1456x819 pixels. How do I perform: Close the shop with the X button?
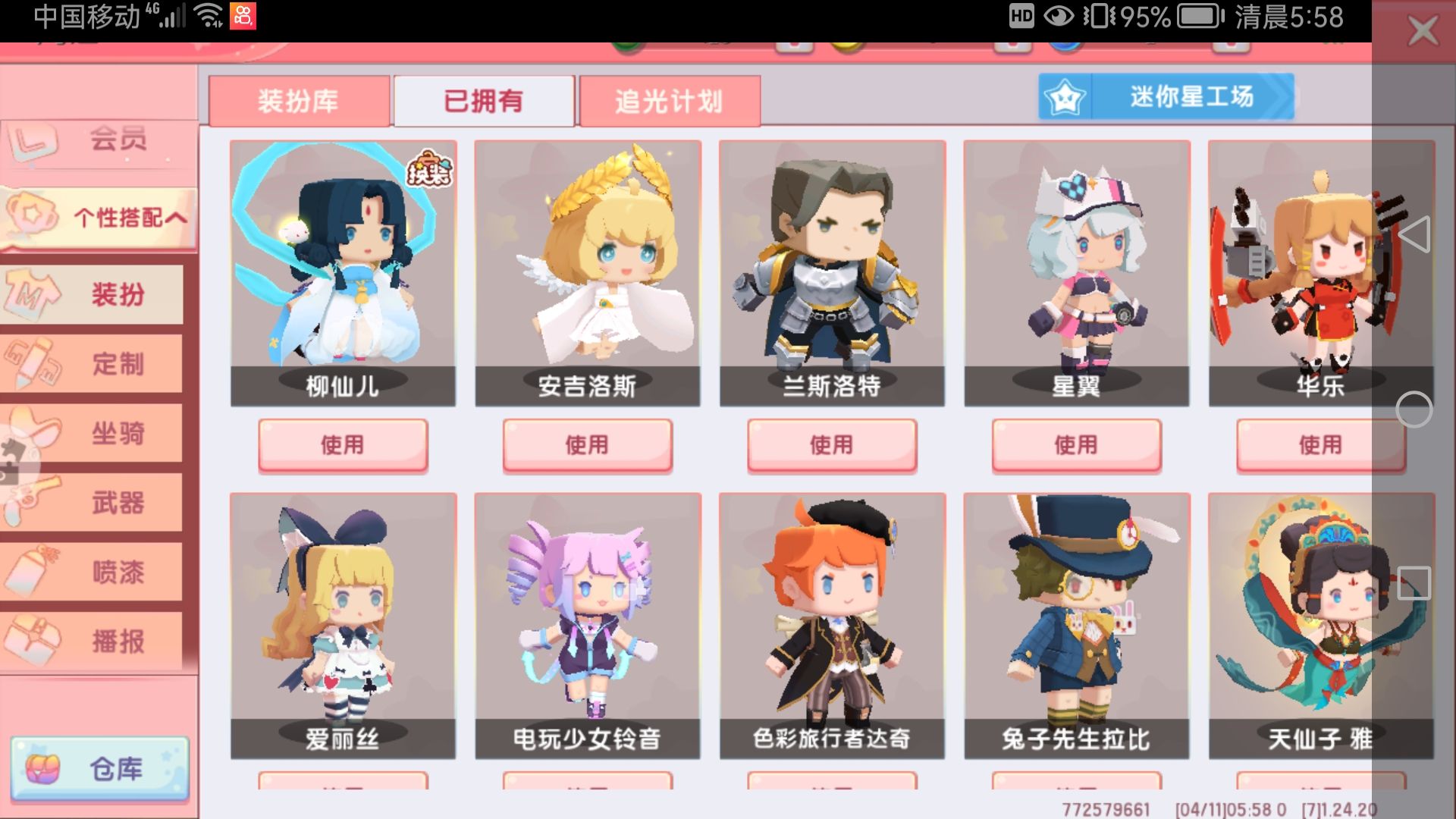pos(1422,32)
